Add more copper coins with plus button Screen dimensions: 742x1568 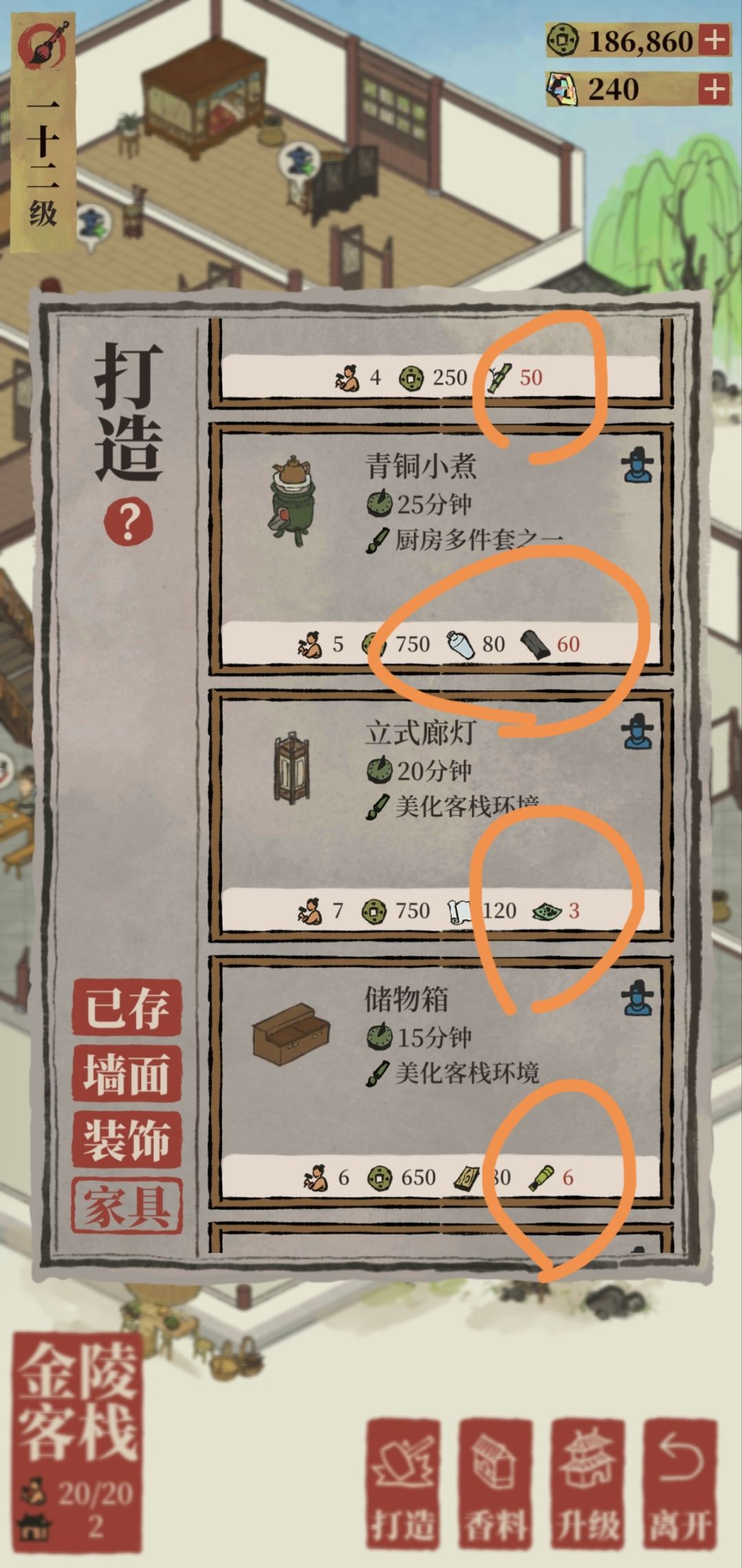coord(714,40)
